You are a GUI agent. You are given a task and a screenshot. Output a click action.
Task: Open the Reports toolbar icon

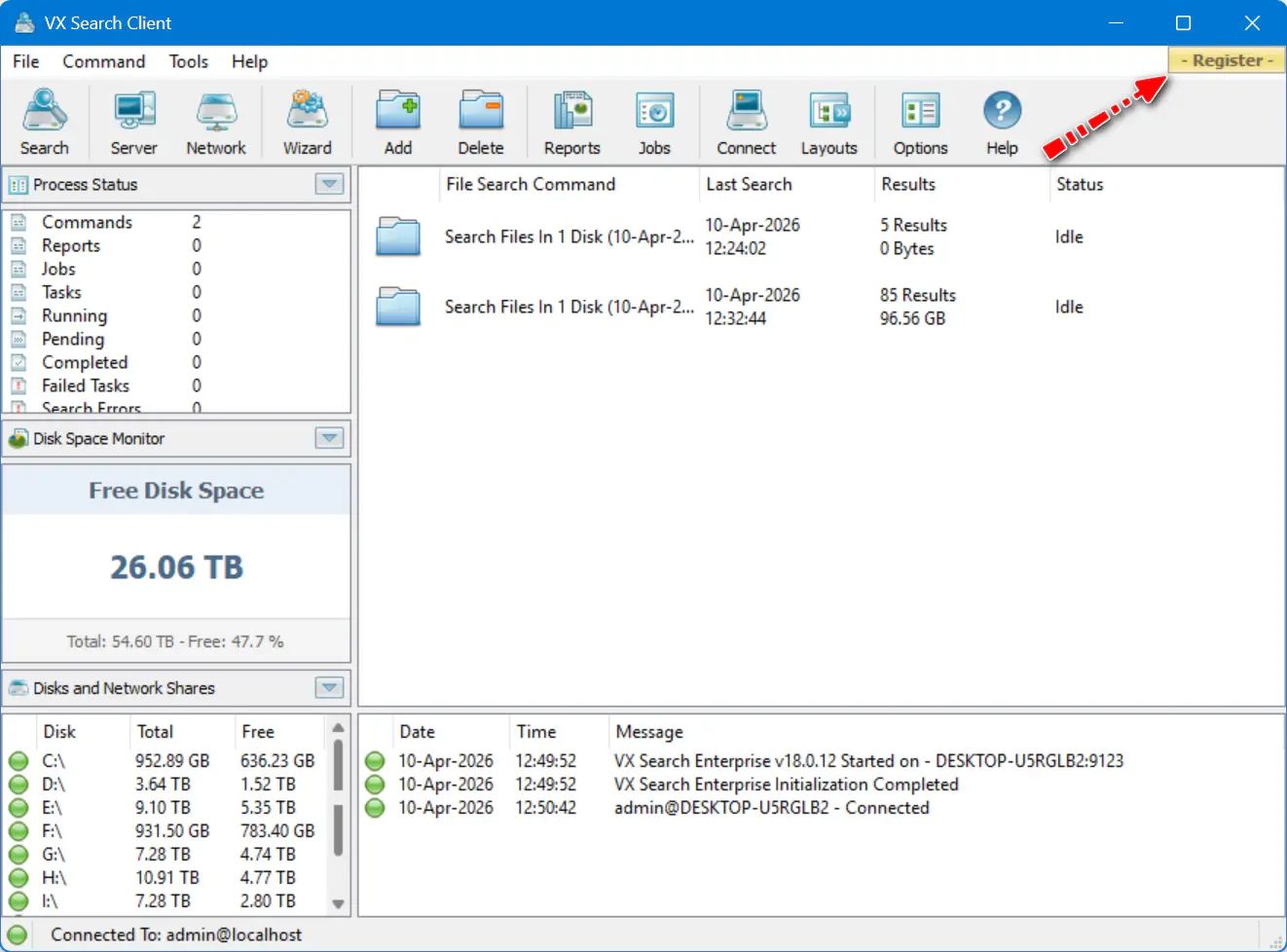[x=571, y=122]
